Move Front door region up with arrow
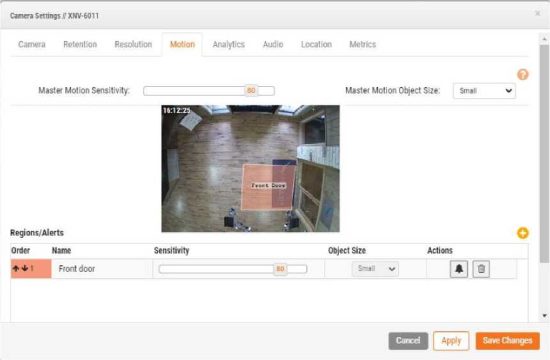This screenshot has width=550, height=360. point(16,269)
